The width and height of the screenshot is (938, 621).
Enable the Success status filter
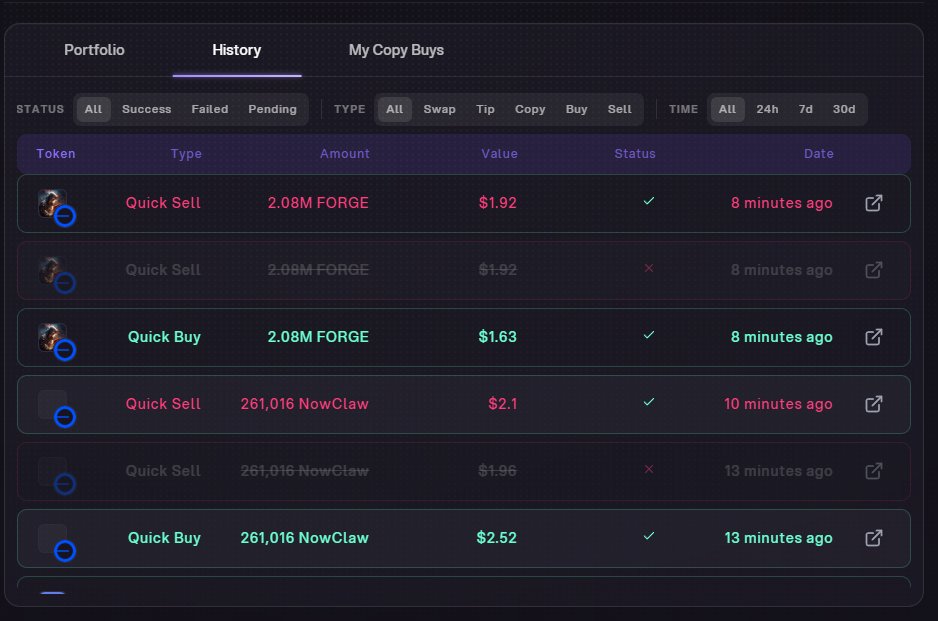pos(146,109)
